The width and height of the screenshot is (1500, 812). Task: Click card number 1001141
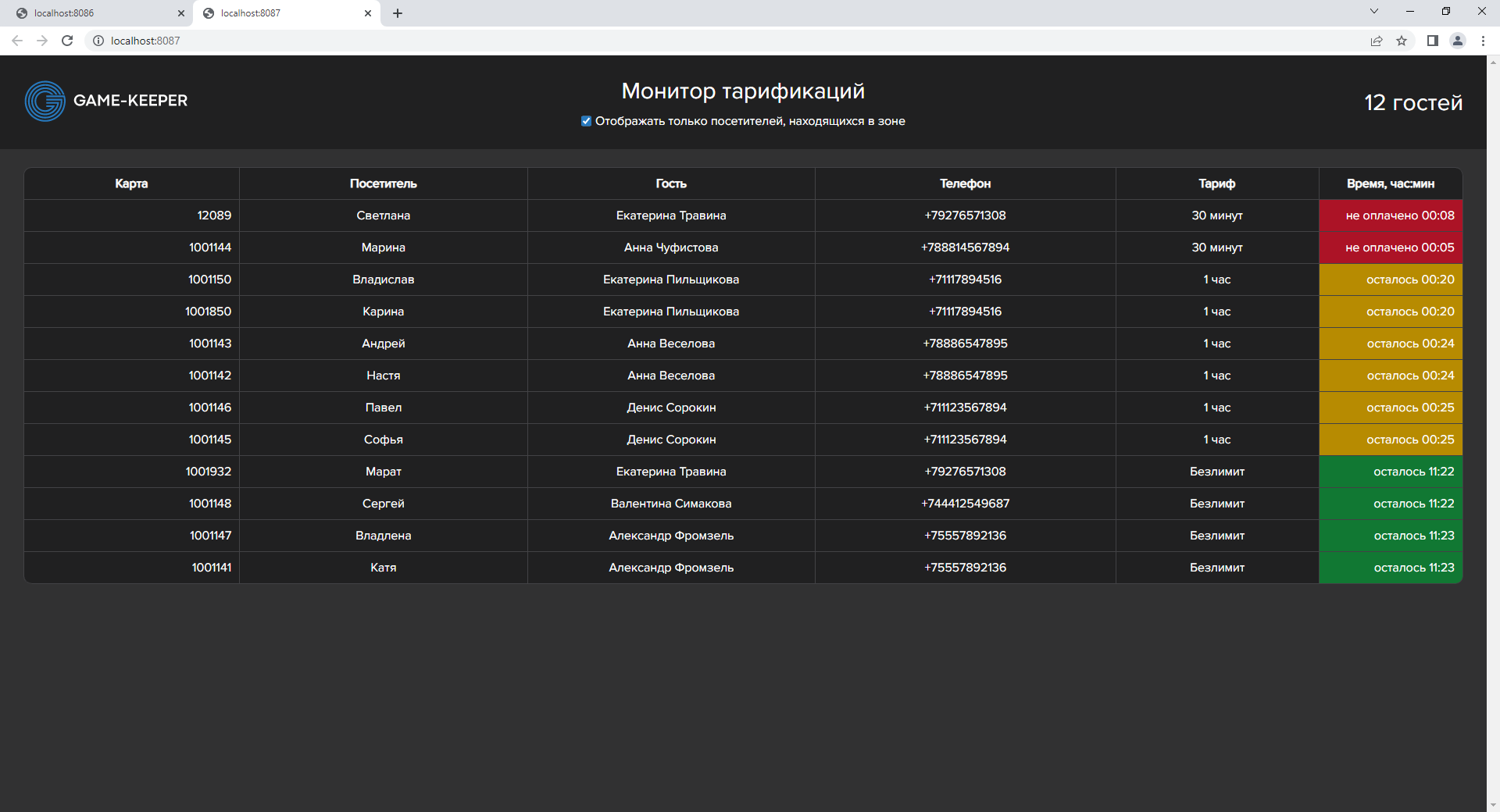point(212,568)
